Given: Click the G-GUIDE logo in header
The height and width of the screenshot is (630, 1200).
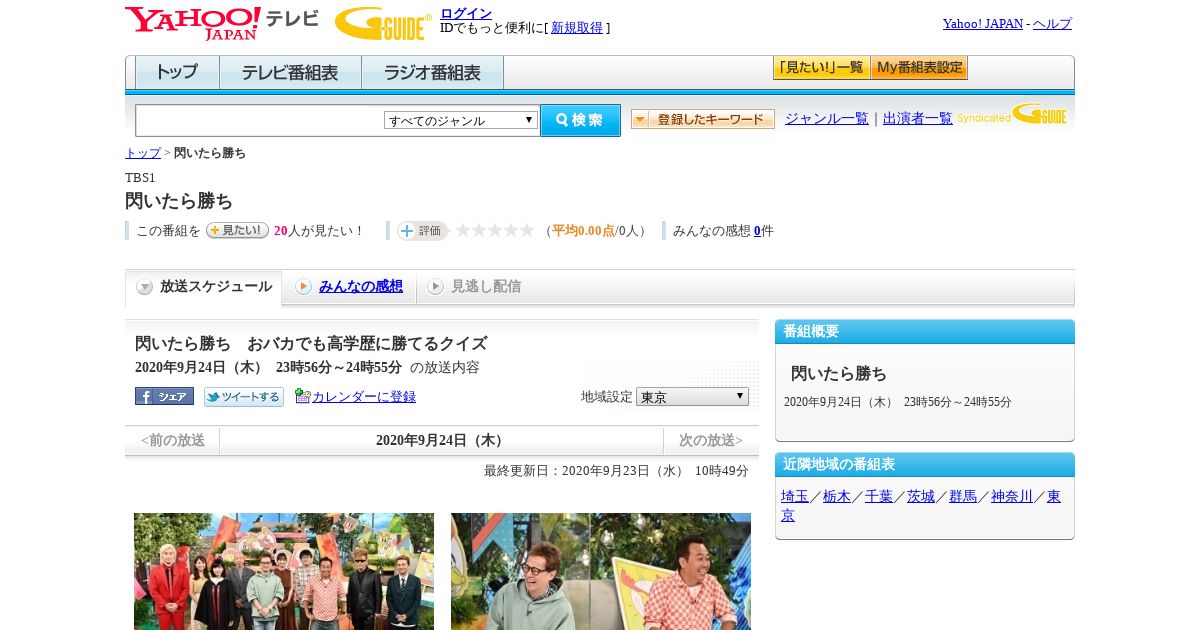Looking at the screenshot, I should (383, 24).
